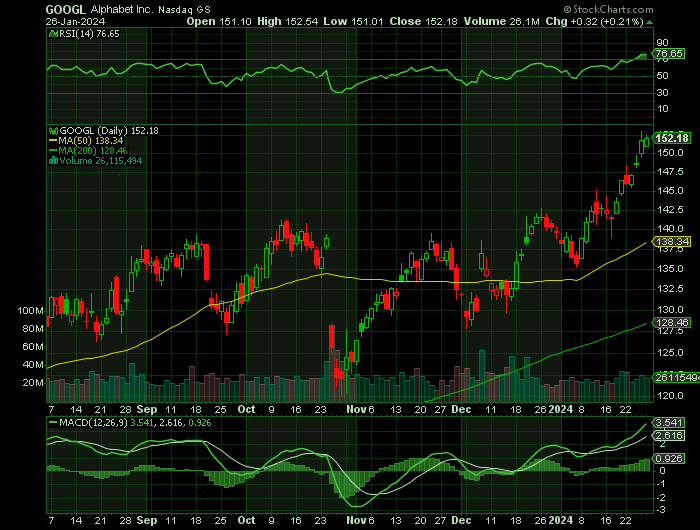700x530 pixels.
Task: Click the MA(200) 128.46 legend text
Action: (x=93, y=151)
